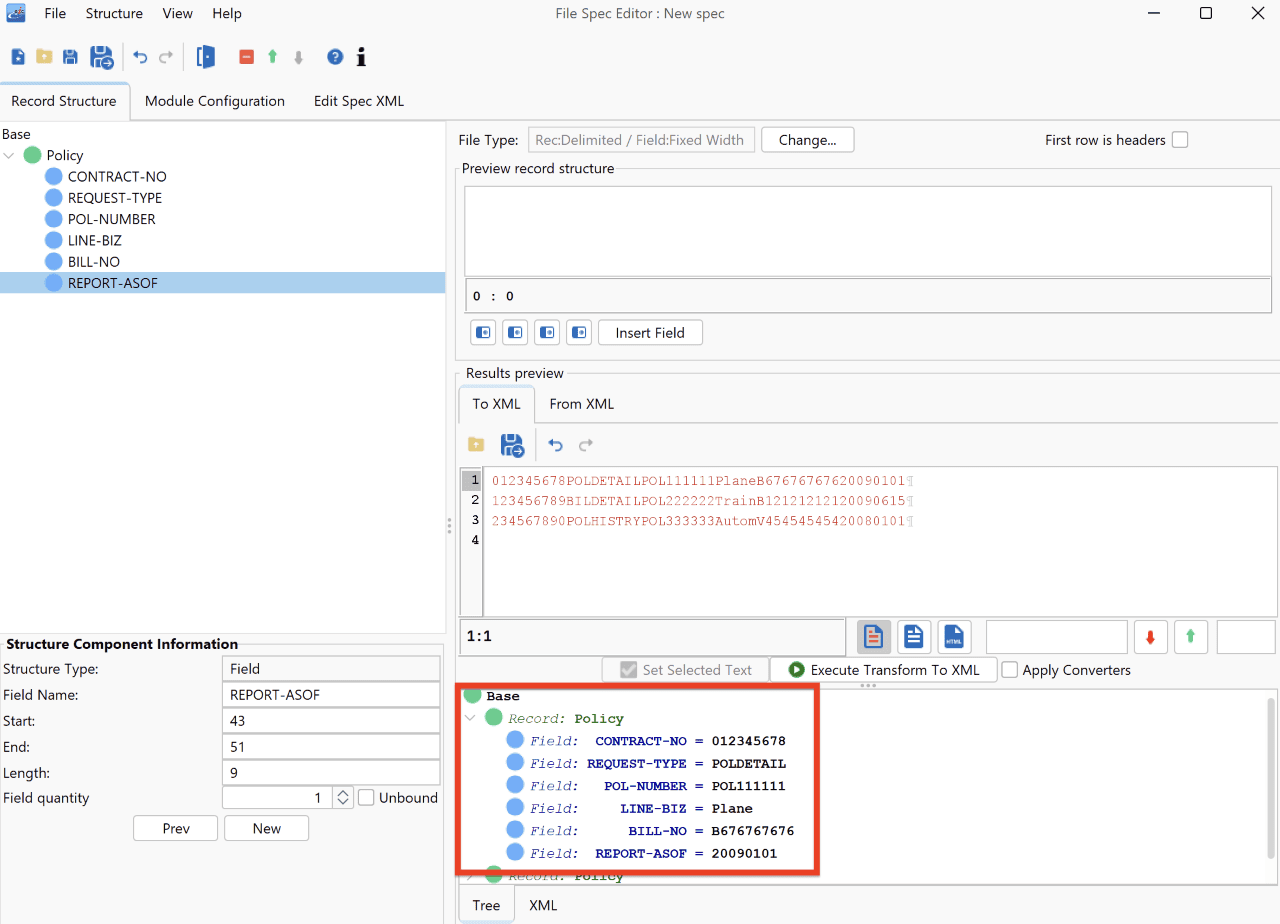The image size is (1280, 924).
Task: Click the Prev button
Action: [x=176, y=828]
